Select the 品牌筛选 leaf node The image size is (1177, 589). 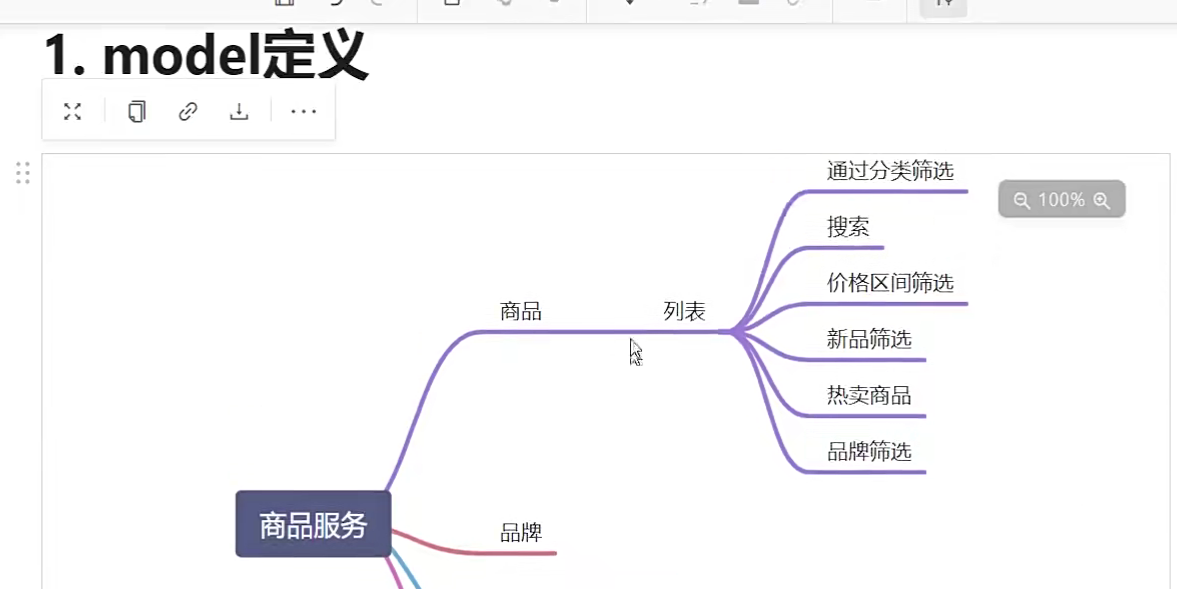[868, 451]
